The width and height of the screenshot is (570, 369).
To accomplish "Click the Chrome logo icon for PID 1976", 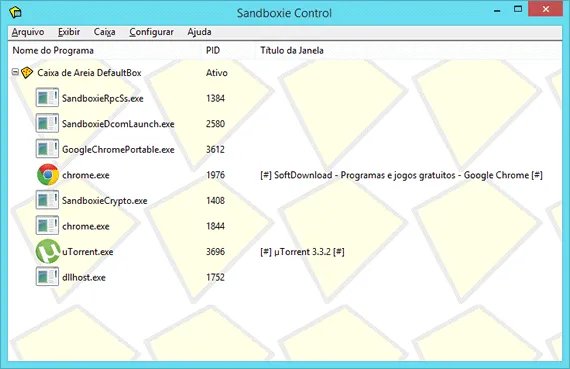I will (48, 175).
